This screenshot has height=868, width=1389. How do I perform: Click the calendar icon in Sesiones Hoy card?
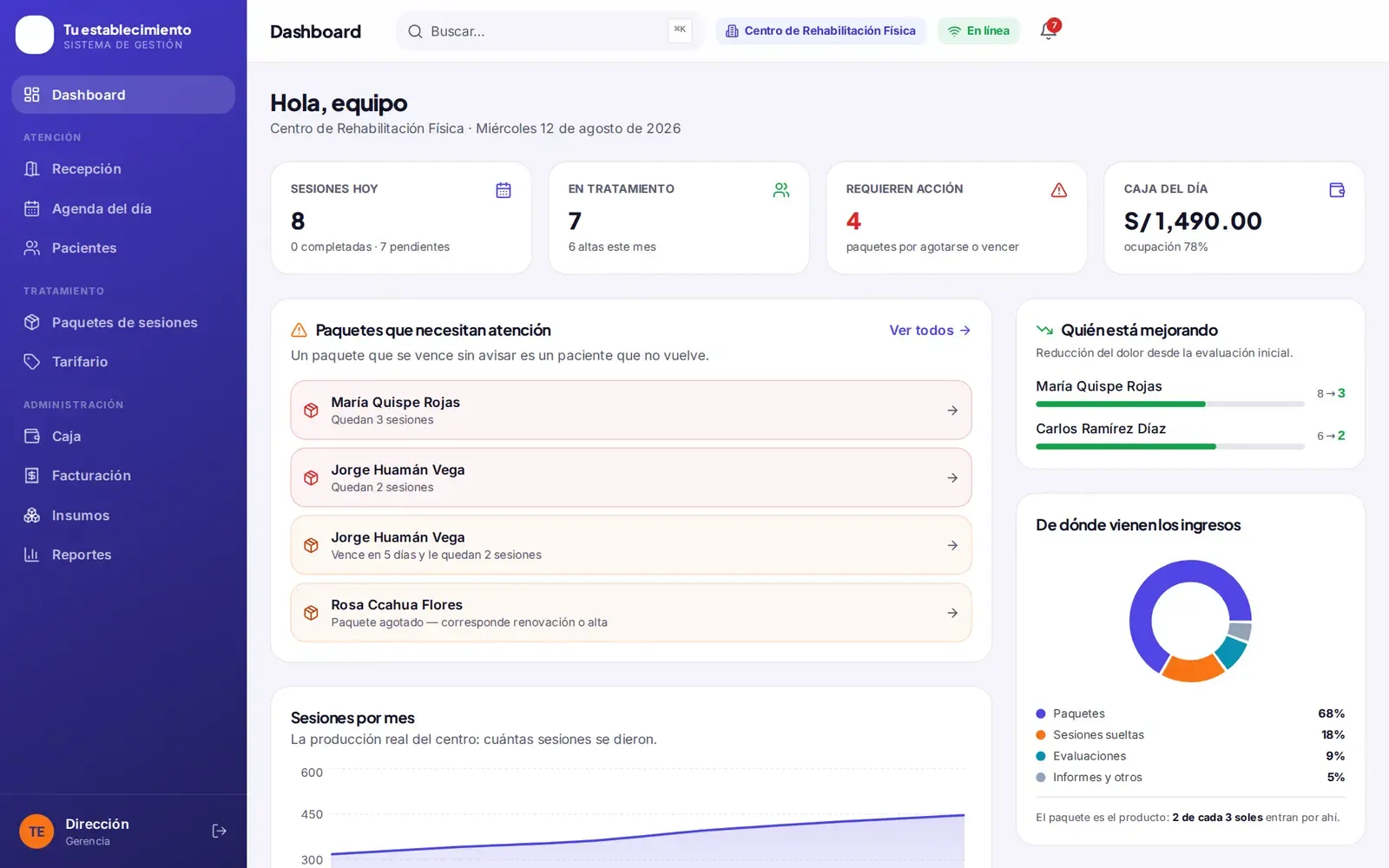coord(504,190)
